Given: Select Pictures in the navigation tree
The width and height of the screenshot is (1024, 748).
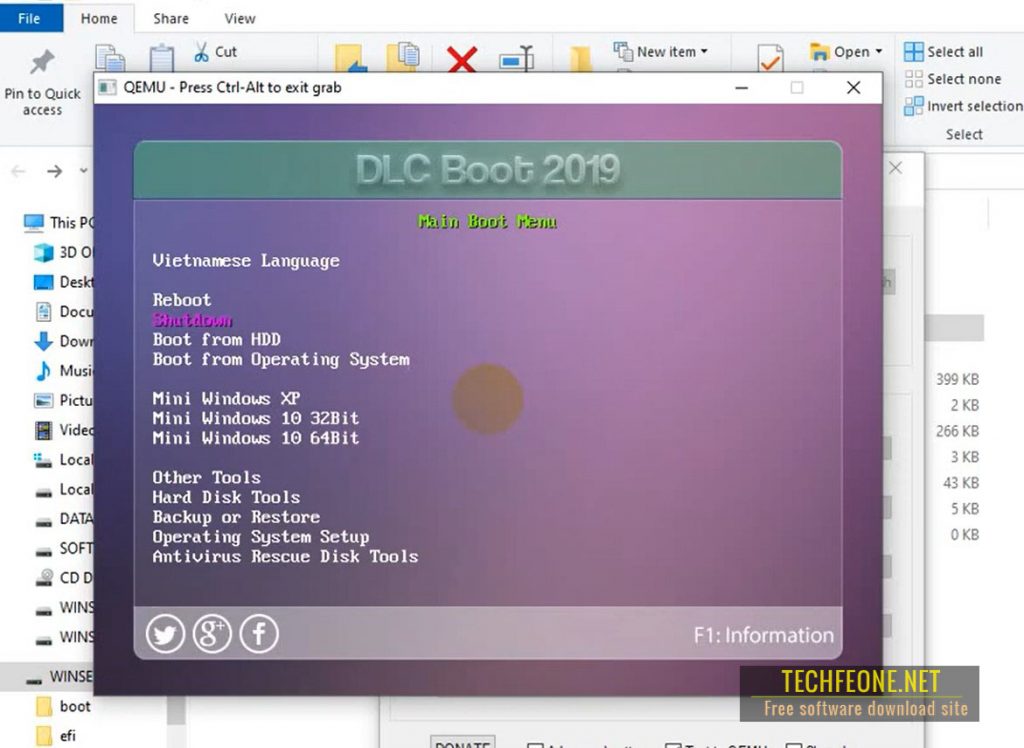Looking at the screenshot, I should (63, 400).
